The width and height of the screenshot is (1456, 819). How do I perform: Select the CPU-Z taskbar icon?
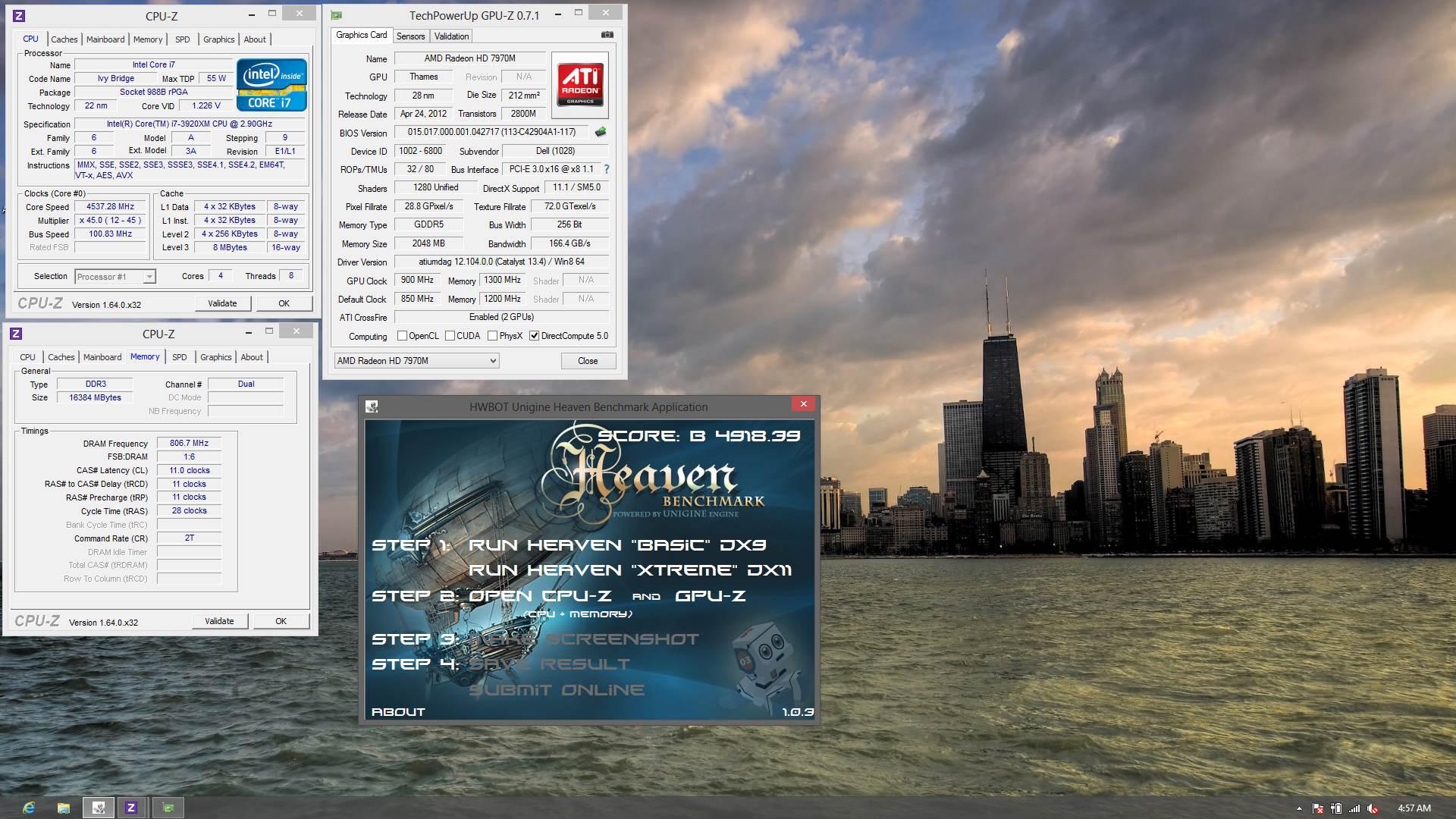point(130,808)
